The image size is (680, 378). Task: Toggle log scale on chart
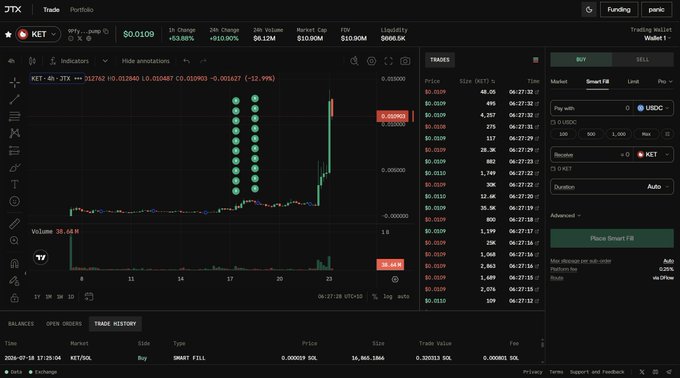388,297
